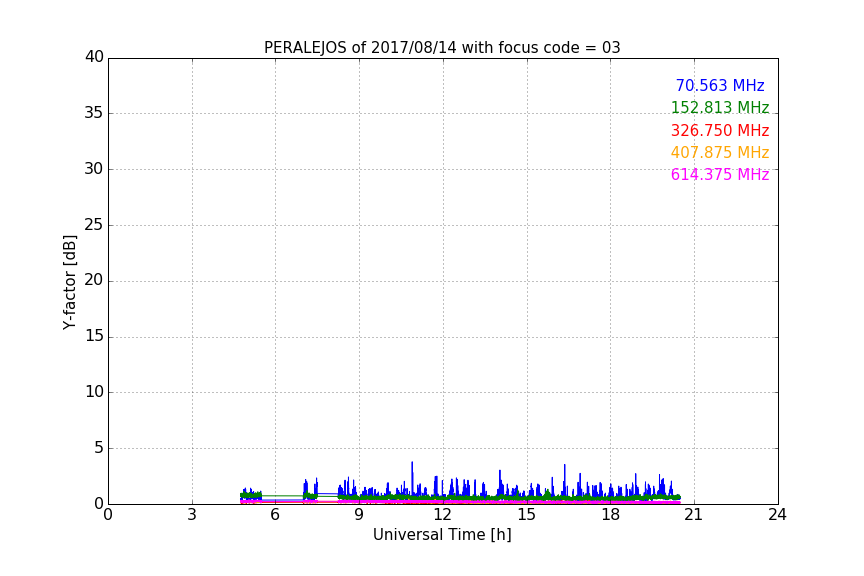The height and width of the screenshot is (576, 864).
Task: Click the x-axis tick label 3
Action: coord(192,515)
